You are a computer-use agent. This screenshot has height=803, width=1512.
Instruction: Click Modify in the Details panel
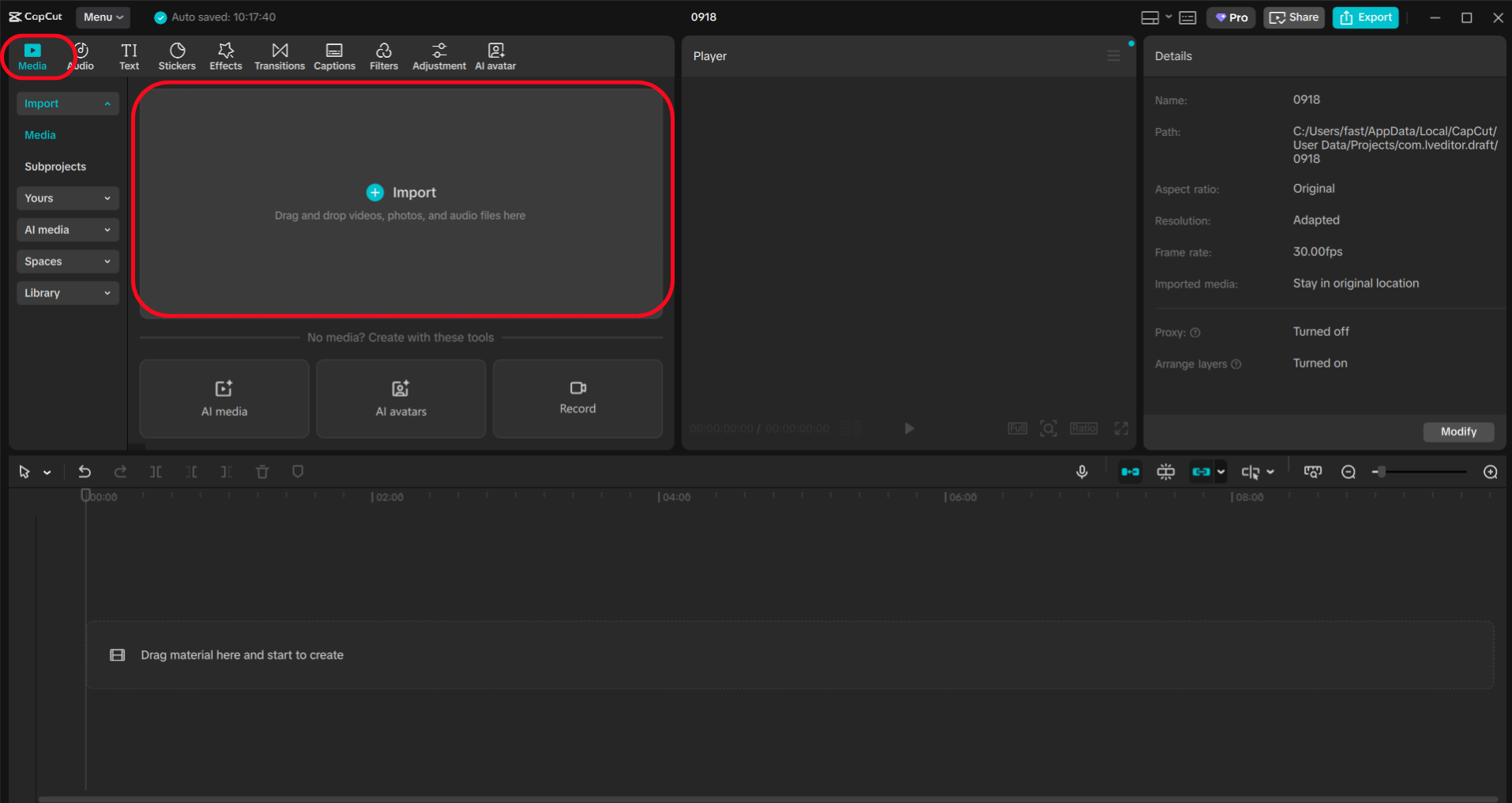point(1457,432)
